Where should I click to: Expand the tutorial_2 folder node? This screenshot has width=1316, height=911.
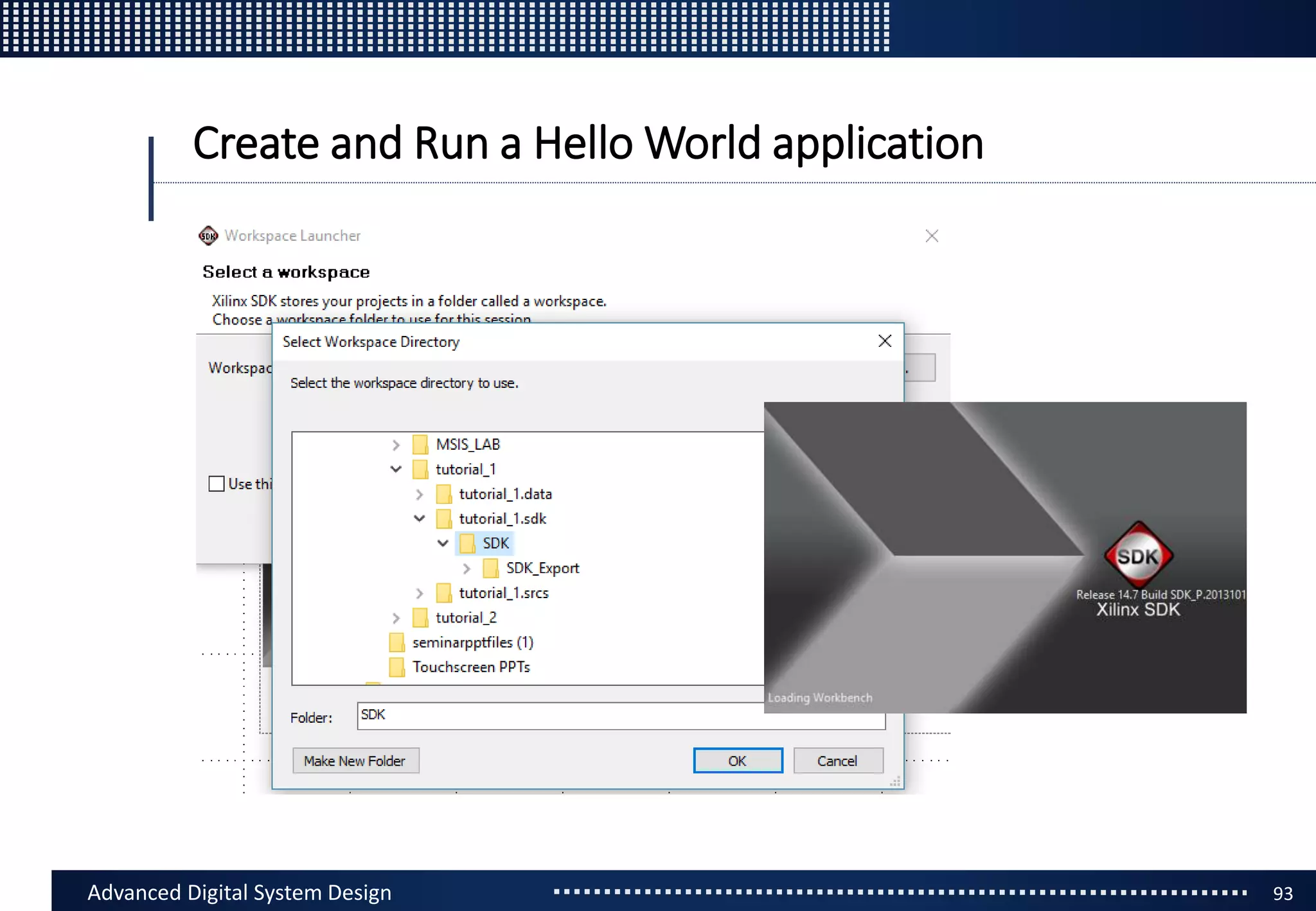click(x=396, y=618)
